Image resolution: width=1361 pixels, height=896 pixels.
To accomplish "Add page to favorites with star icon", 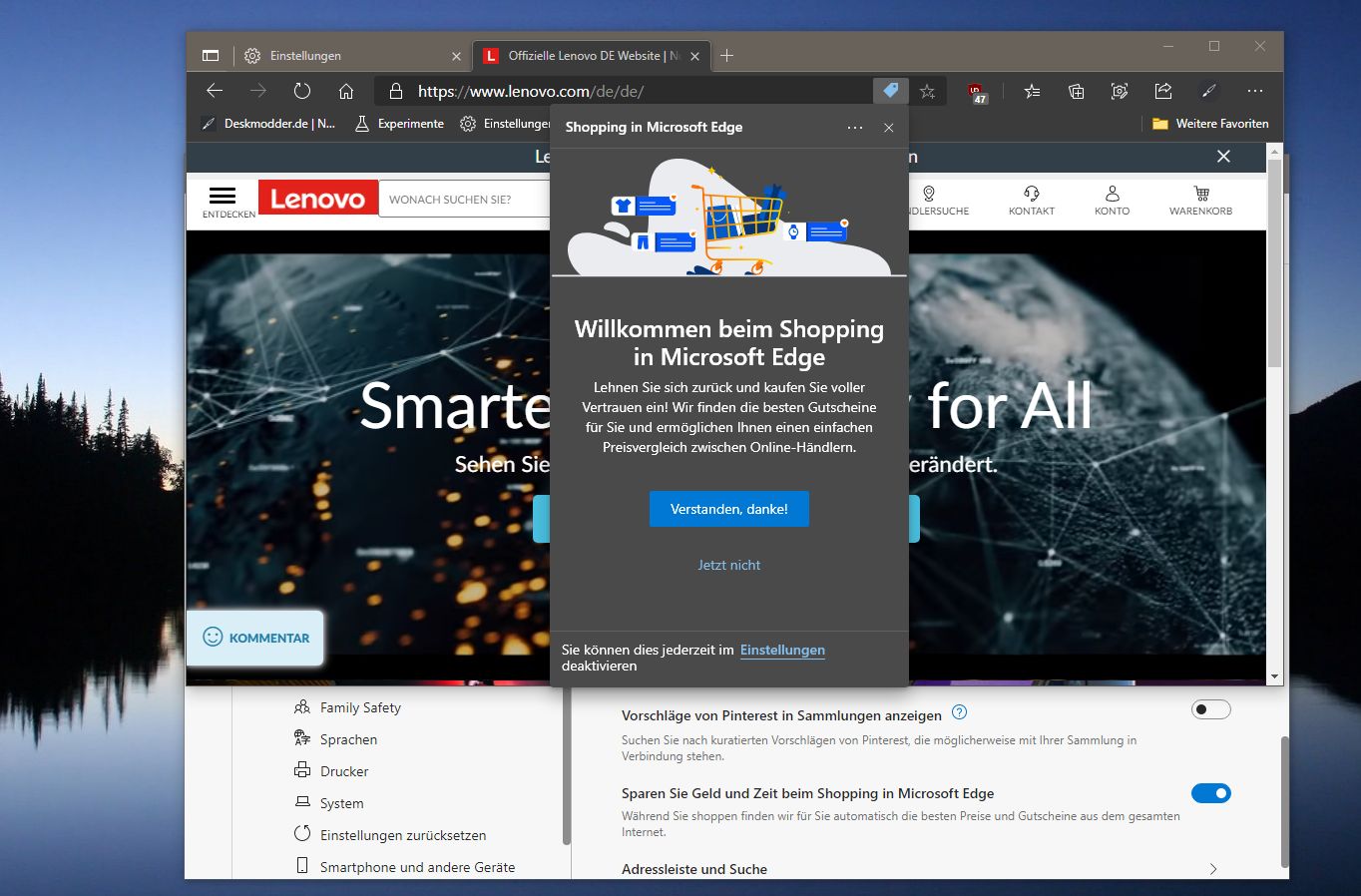I will click(x=927, y=91).
